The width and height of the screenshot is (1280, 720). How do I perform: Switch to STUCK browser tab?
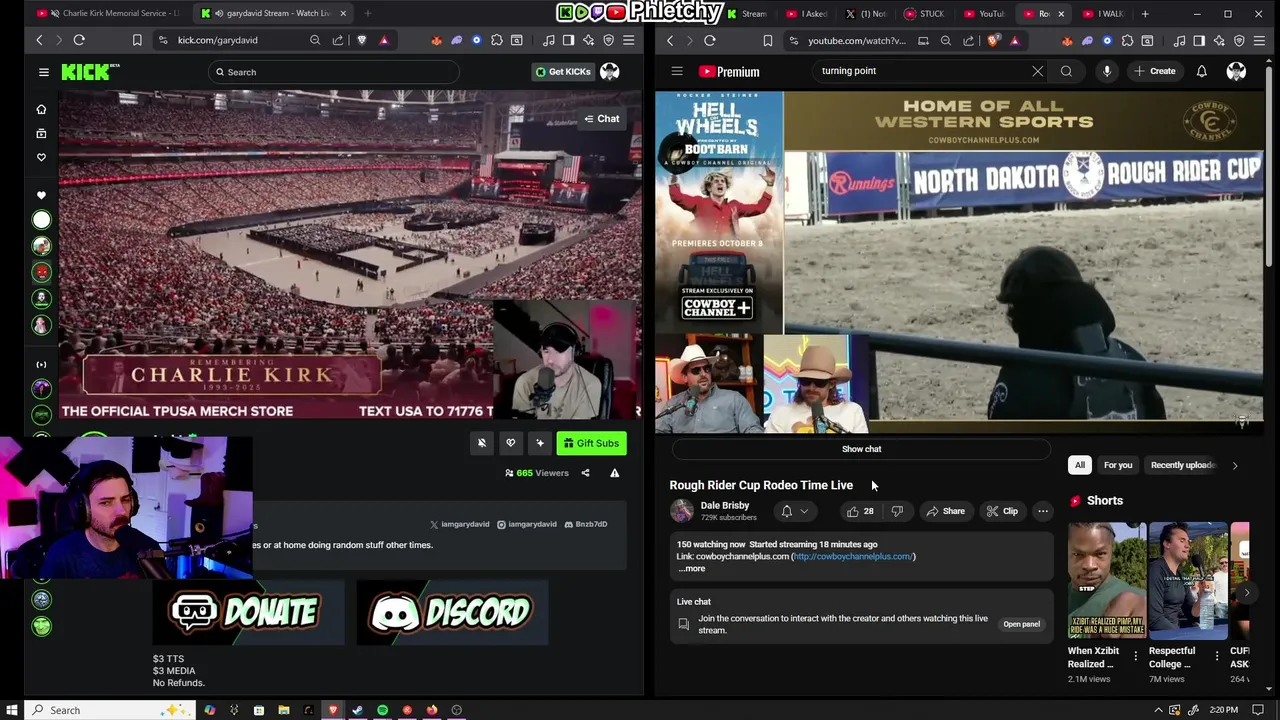pyautogui.click(x=924, y=14)
